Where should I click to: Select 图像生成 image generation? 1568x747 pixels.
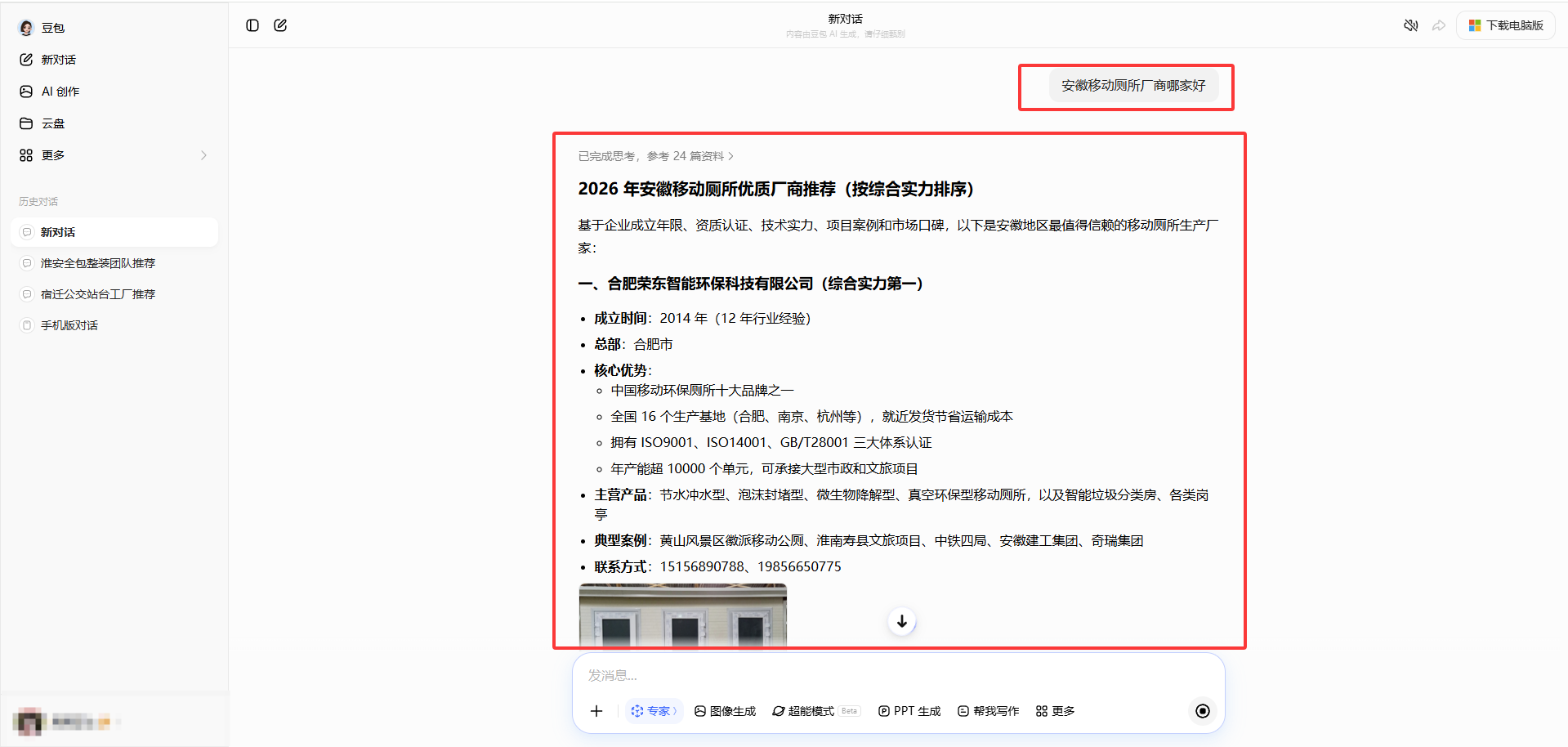pos(725,711)
